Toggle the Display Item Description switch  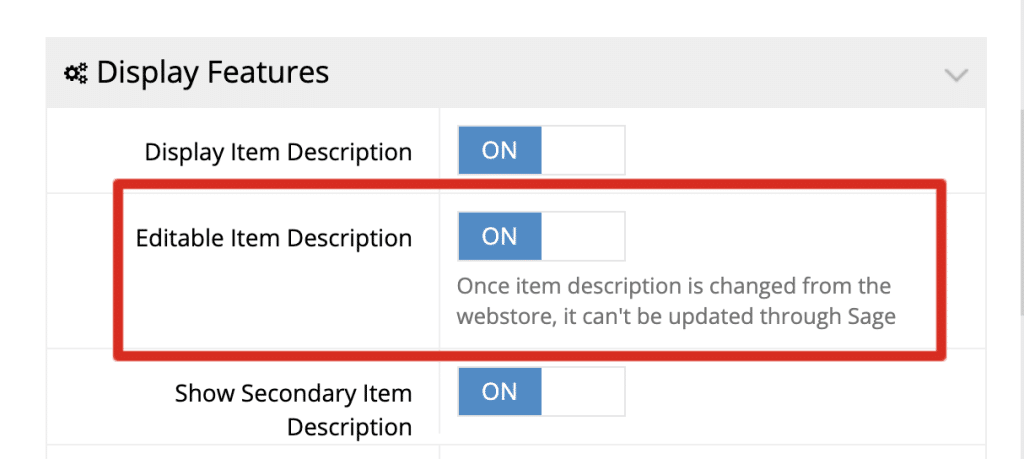pyautogui.click(x=541, y=150)
